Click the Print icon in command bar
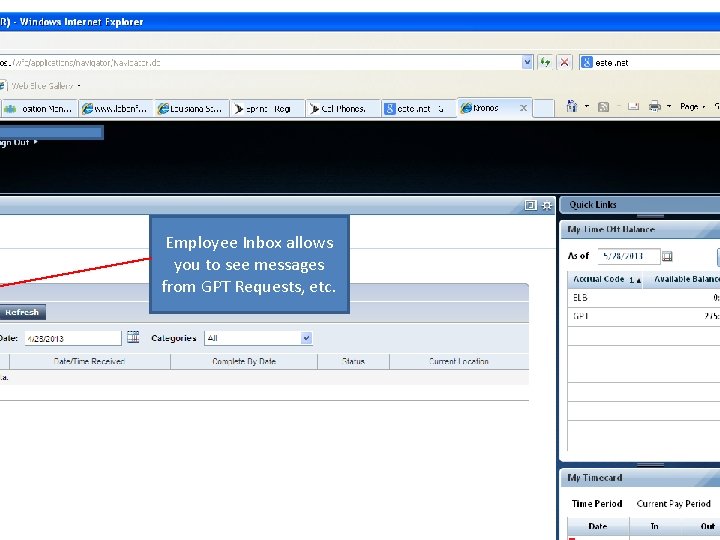The height and width of the screenshot is (540, 720). (655, 107)
